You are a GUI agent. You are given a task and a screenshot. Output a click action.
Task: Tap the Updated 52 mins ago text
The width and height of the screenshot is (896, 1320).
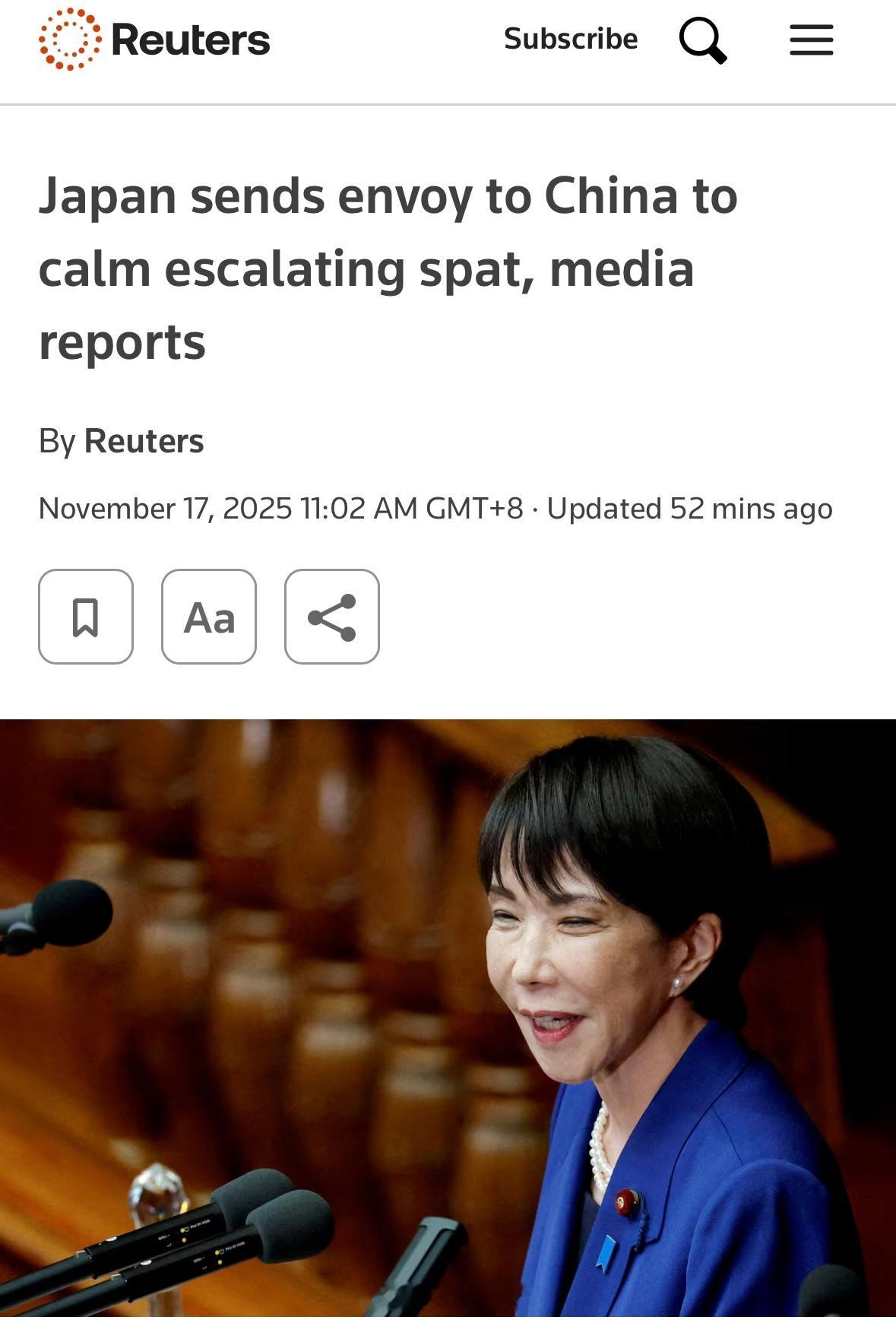click(x=690, y=508)
